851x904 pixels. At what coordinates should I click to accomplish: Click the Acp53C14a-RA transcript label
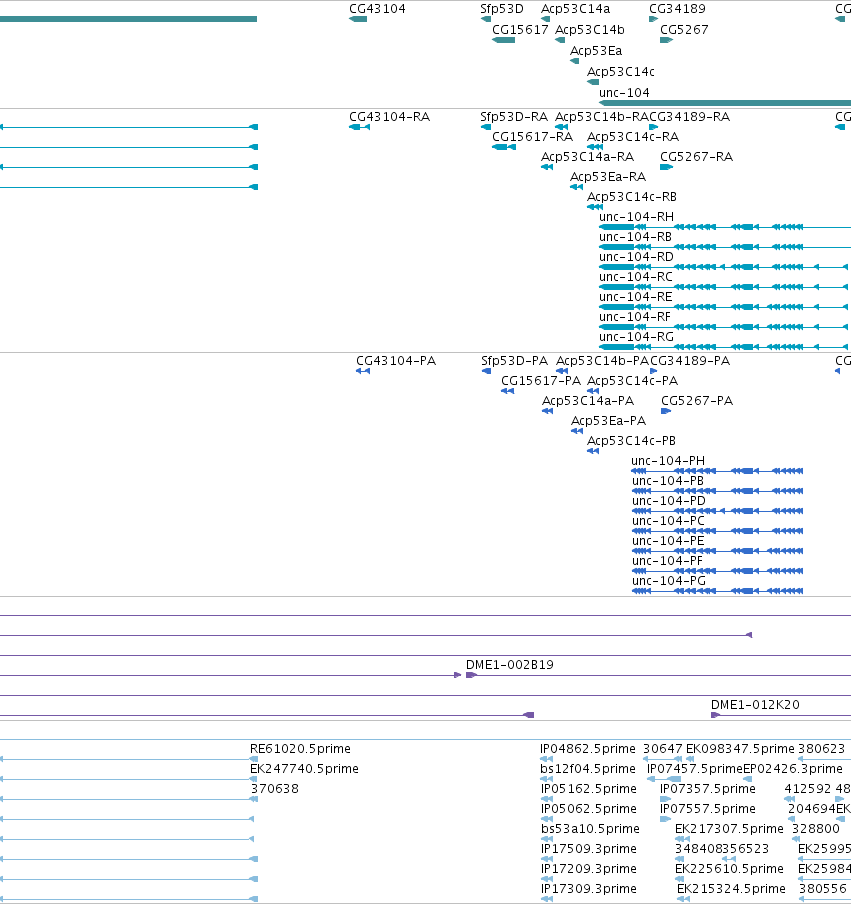point(588,157)
